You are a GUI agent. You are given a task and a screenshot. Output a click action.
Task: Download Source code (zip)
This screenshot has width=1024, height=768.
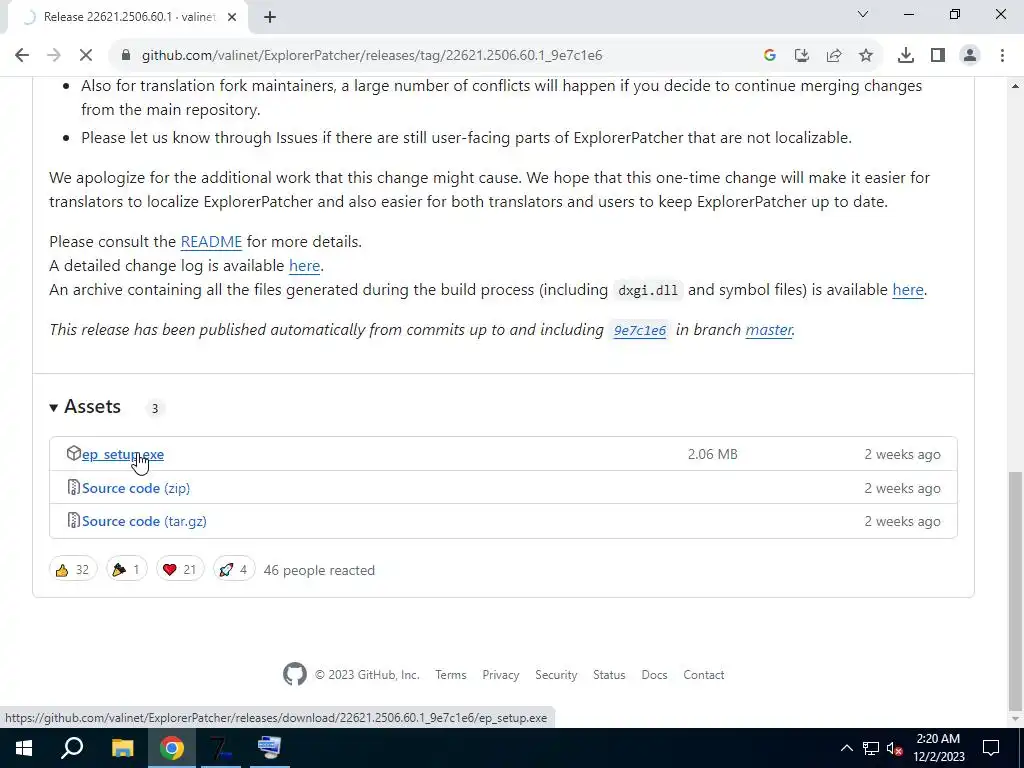click(x=136, y=488)
